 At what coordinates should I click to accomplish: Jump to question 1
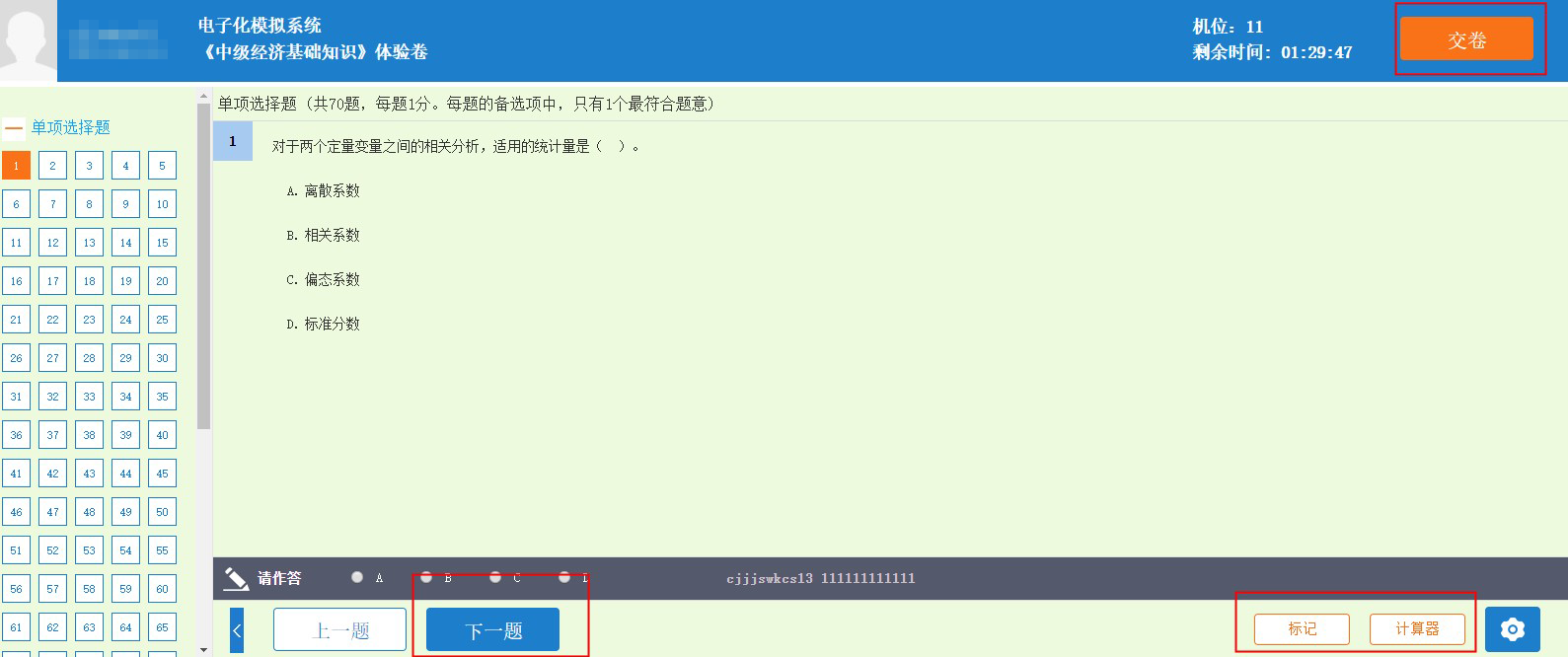click(16, 166)
